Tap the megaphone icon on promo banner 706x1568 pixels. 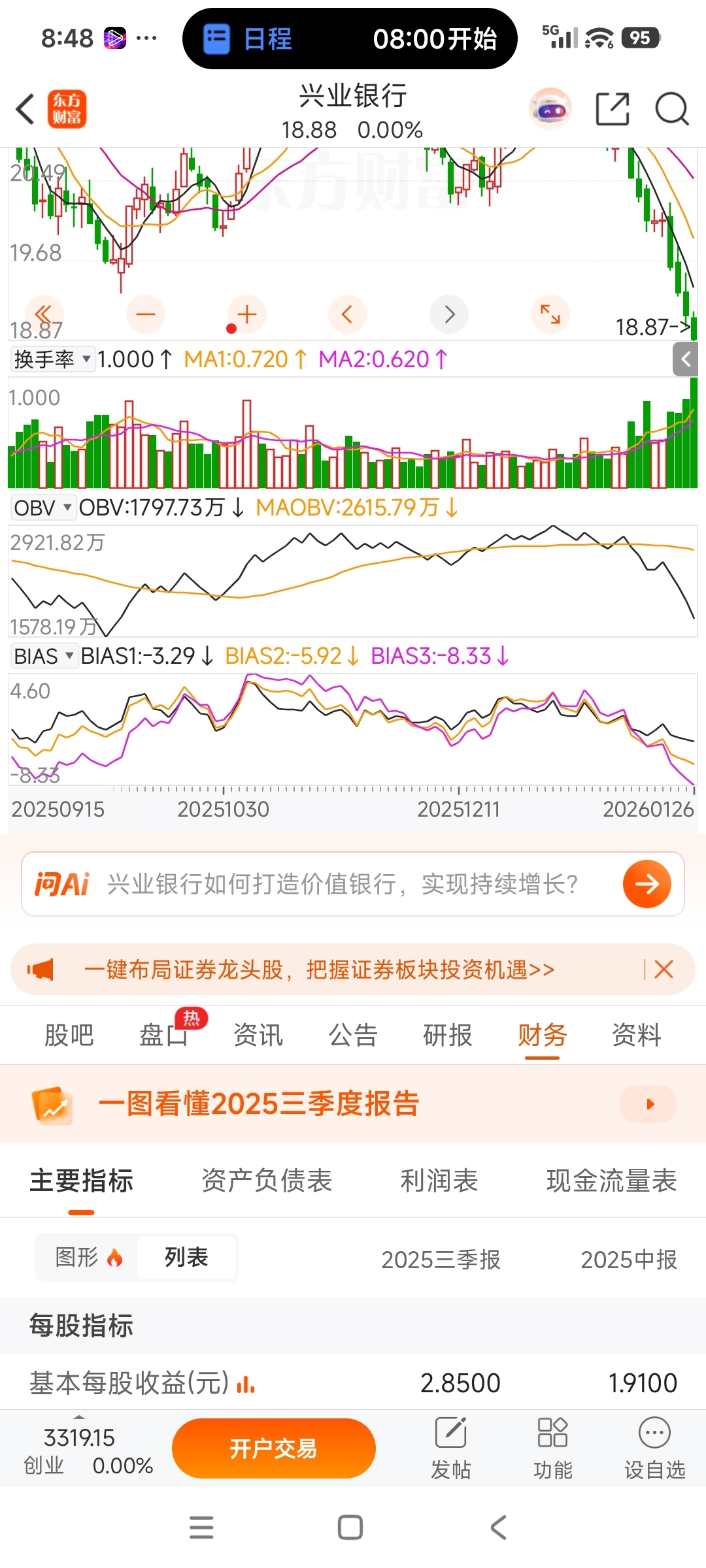(x=41, y=970)
